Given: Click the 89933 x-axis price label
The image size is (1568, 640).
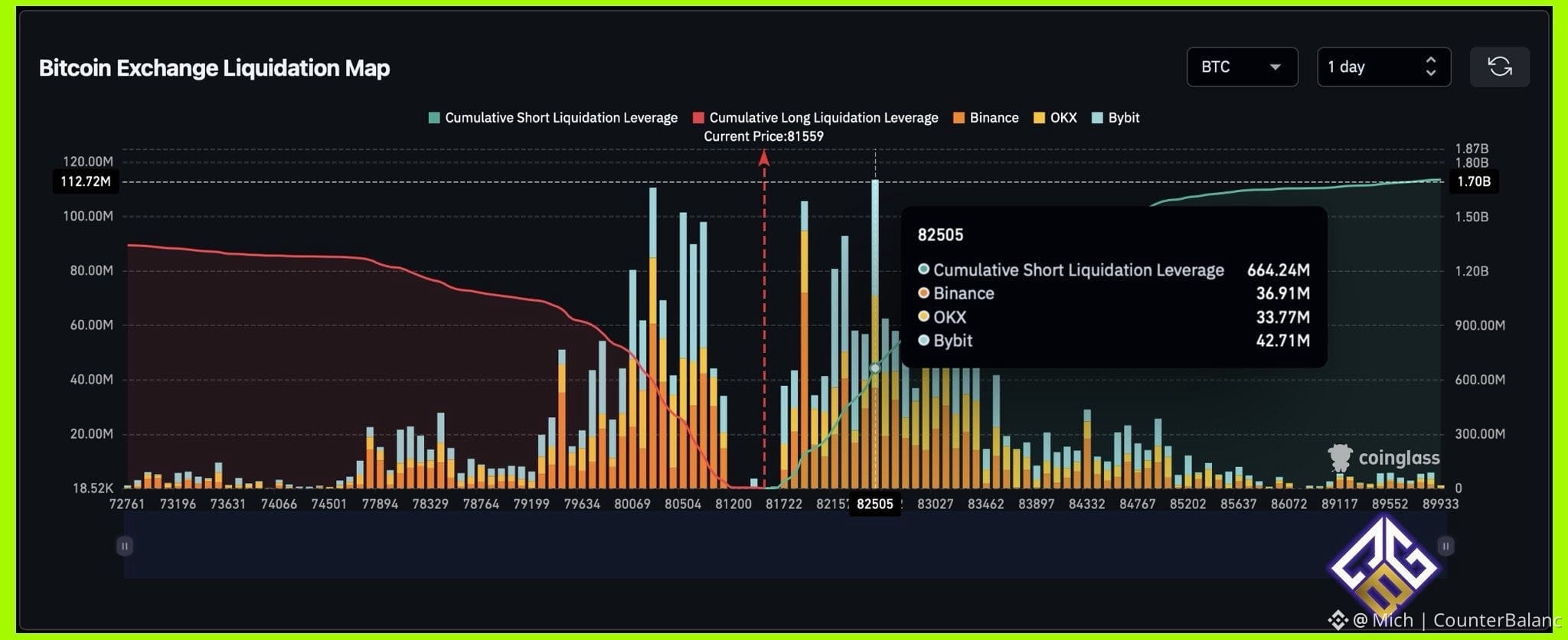Looking at the screenshot, I should (x=1440, y=504).
